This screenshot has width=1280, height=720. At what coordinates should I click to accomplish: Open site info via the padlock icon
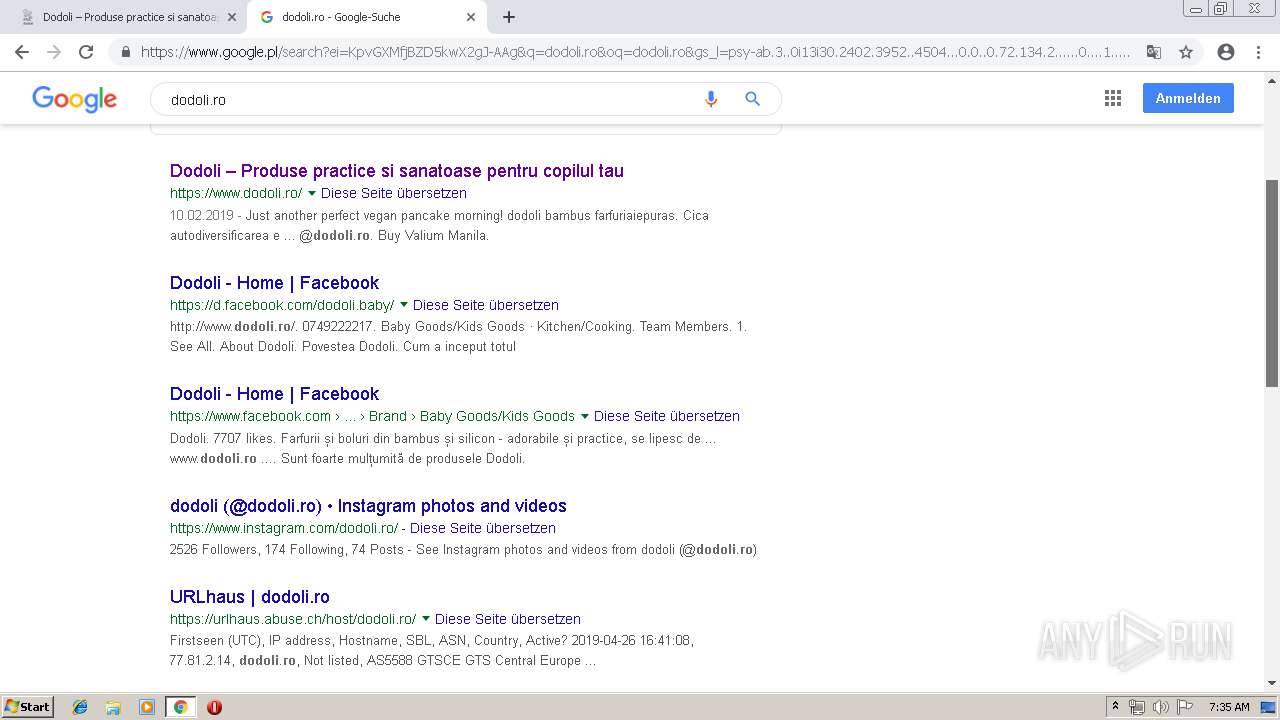click(126, 52)
